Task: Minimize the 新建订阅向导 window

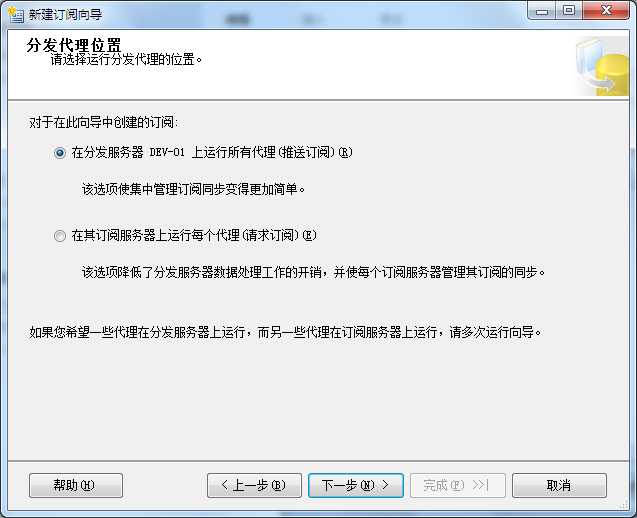Action: tap(542, 11)
